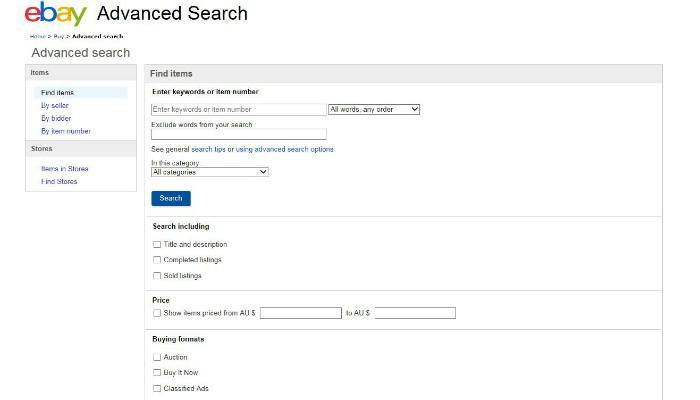Viewport: 700px width, 400px height.
Task: Open the 'All words, any order' dropdown
Action: coord(374,109)
